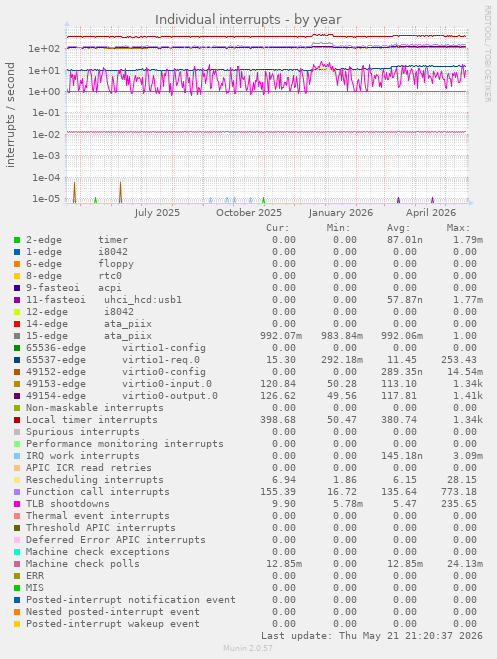Click the Munin 2.0.57 version footer text
497x659 pixels.
[x=248, y=648]
